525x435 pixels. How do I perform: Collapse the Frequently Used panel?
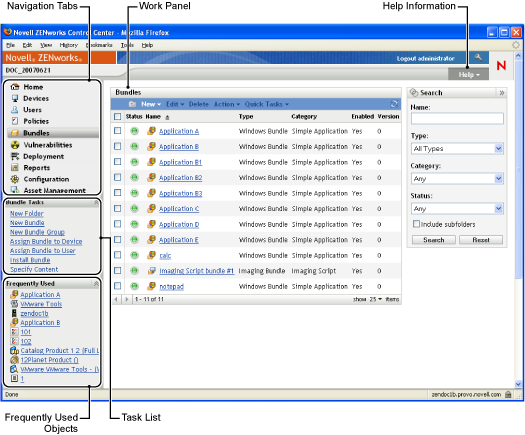click(x=96, y=284)
